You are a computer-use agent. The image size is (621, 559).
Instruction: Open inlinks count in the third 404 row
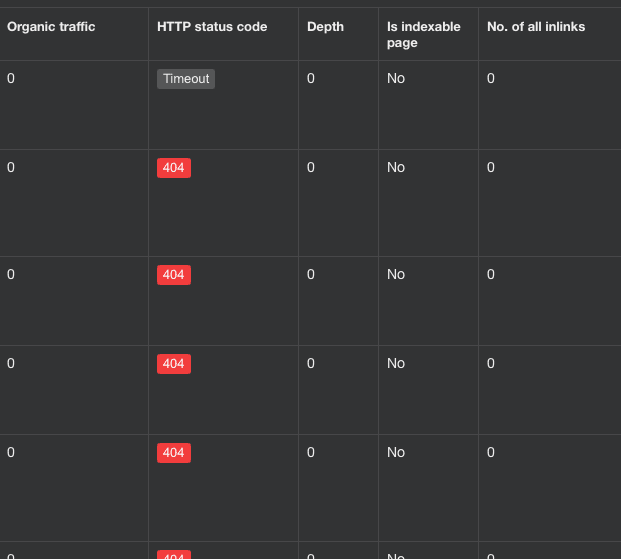[x=491, y=364]
